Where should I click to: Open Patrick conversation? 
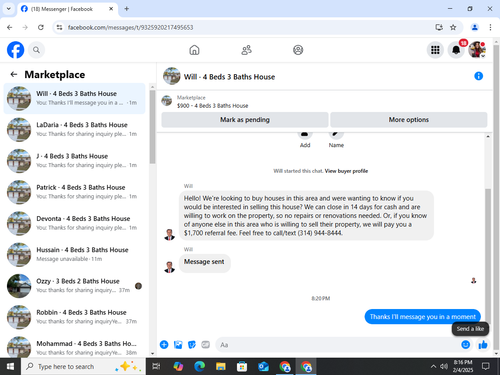[x=75, y=192]
